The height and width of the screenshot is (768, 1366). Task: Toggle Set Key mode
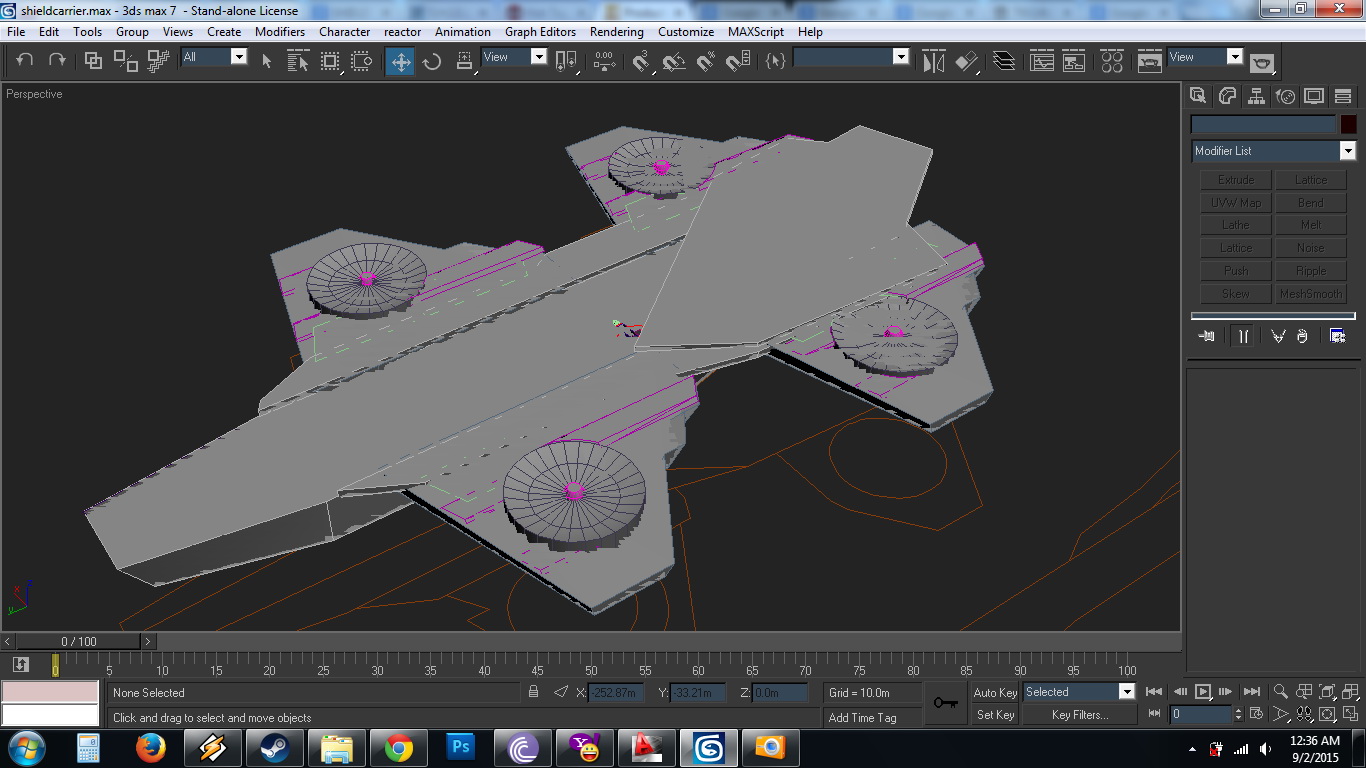(995, 715)
